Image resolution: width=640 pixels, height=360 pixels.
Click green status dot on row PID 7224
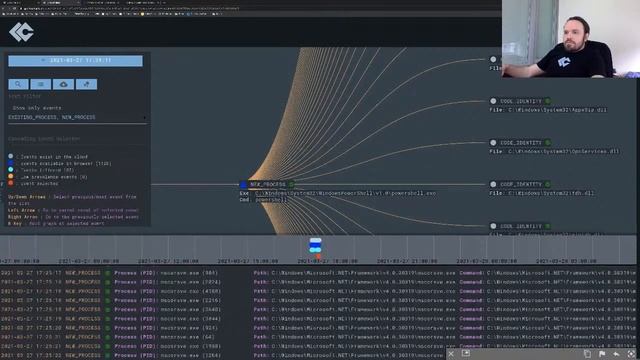[x=108, y=282]
